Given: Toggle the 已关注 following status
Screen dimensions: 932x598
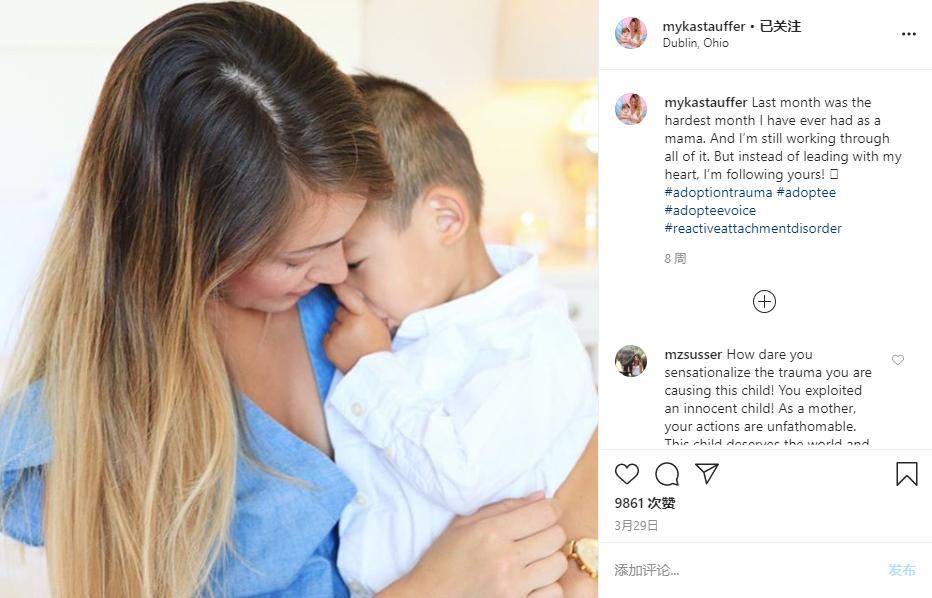Looking at the screenshot, I should pos(780,26).
